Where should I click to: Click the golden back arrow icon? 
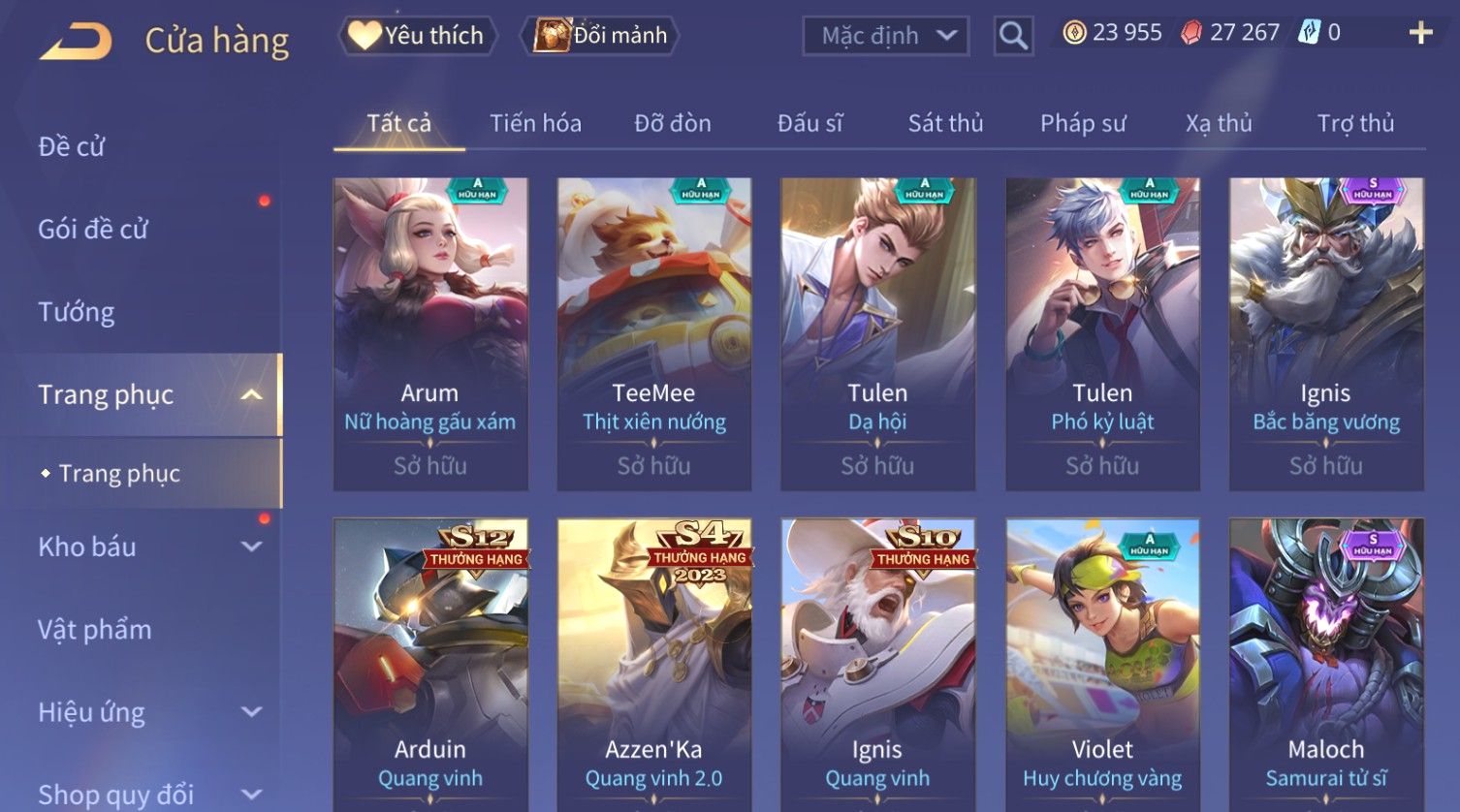(x=76, y=41)
